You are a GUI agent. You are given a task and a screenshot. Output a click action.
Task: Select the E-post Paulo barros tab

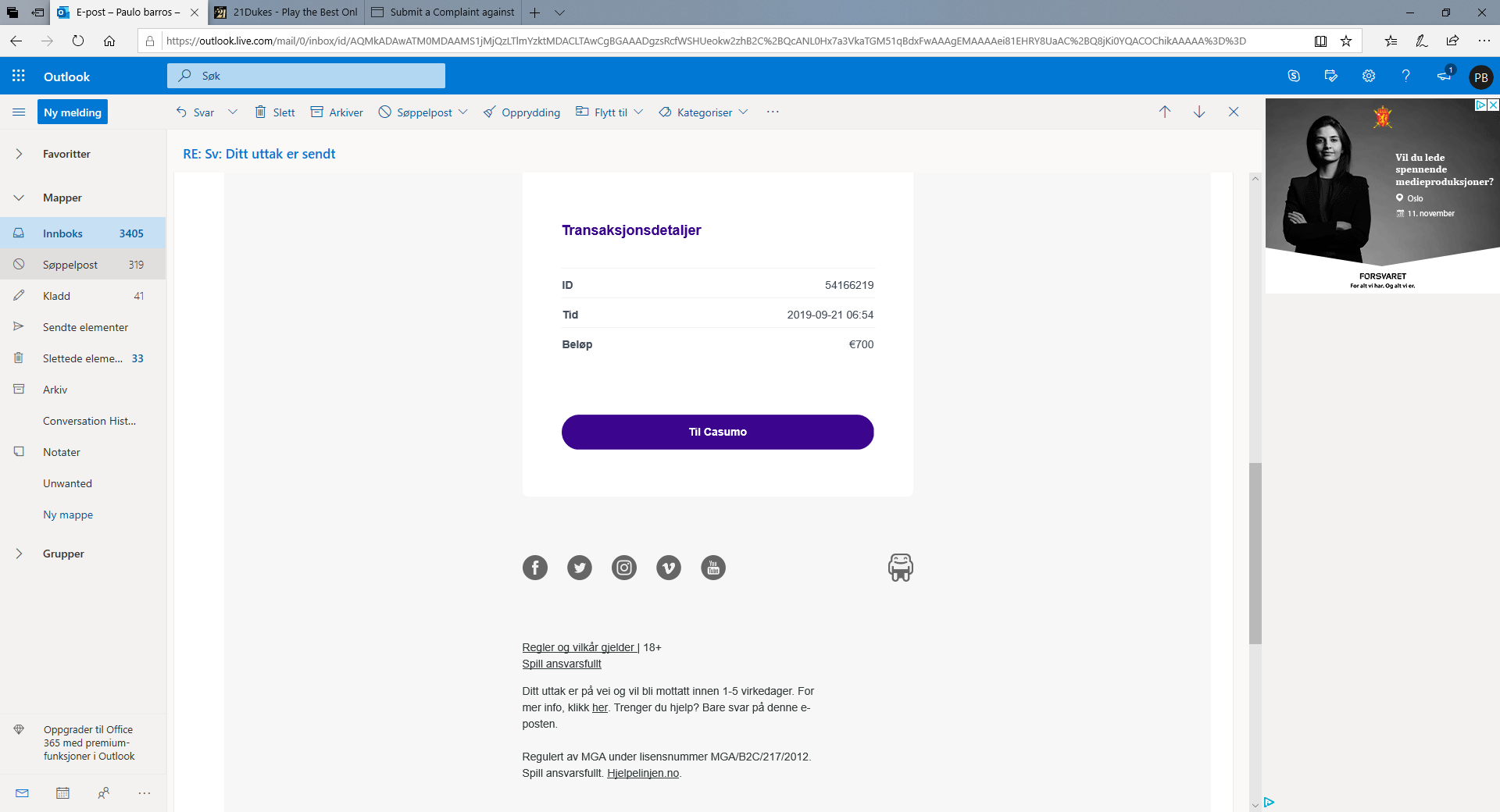click(x=128, y=12)
